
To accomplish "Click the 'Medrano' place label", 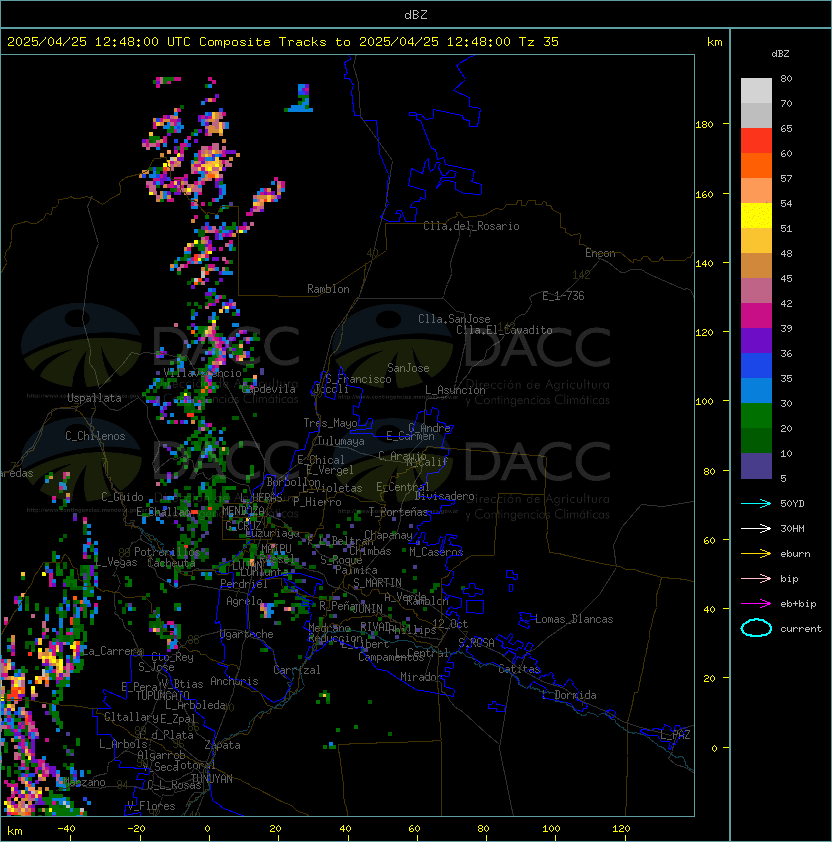I will 327,628.
